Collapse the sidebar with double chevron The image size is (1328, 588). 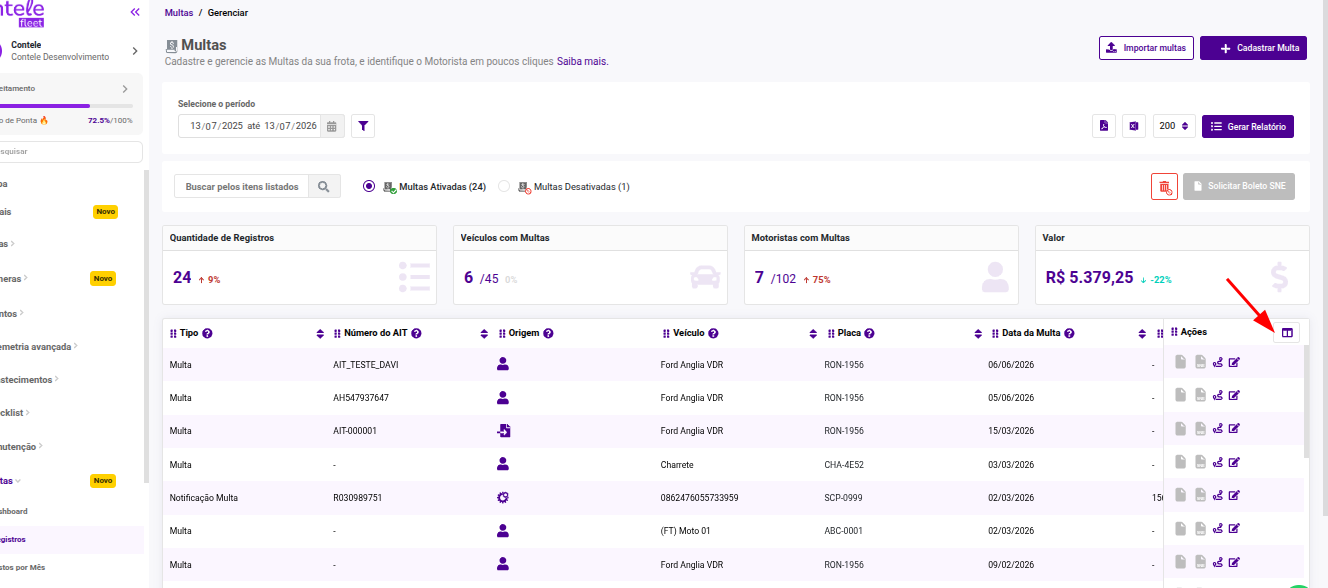point(135,12)
